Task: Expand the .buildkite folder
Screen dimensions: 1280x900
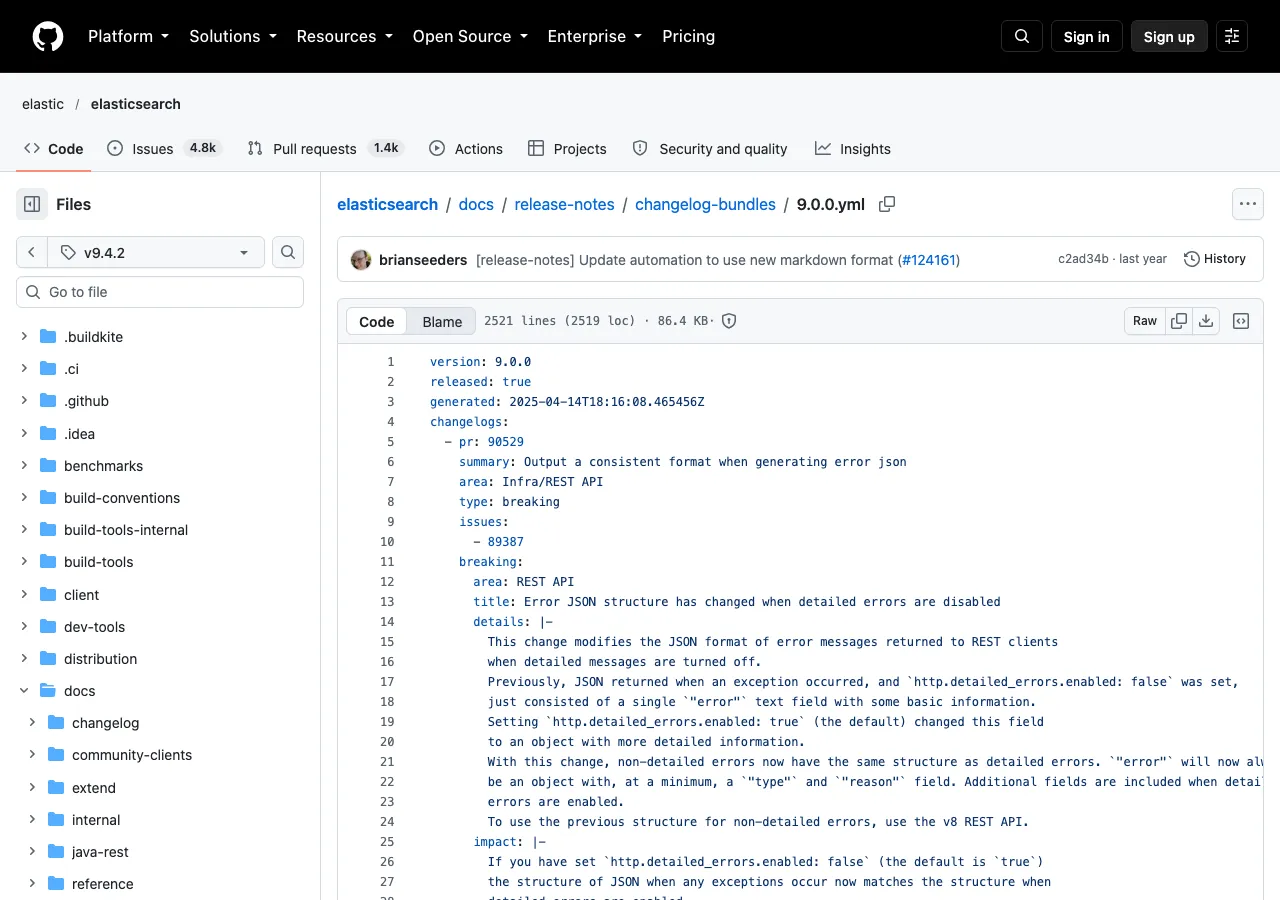Action: coord(24,336)
